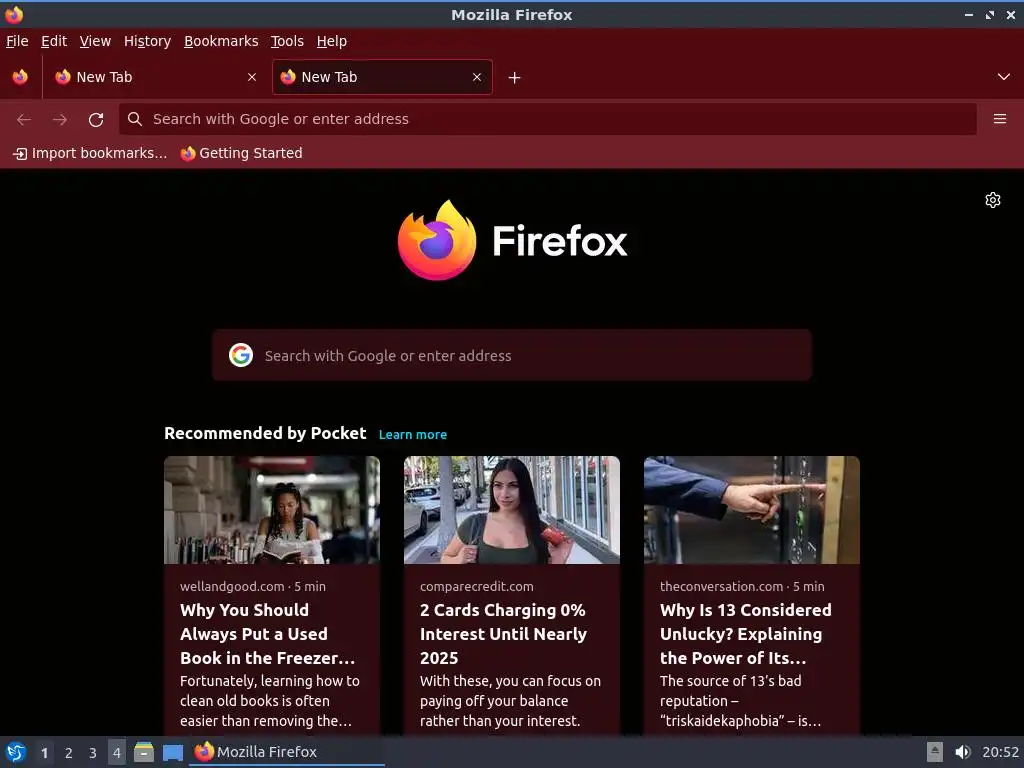The image size is (1024, 768).
Task: Open file manager taskbar icon
Action: [144, 752]
